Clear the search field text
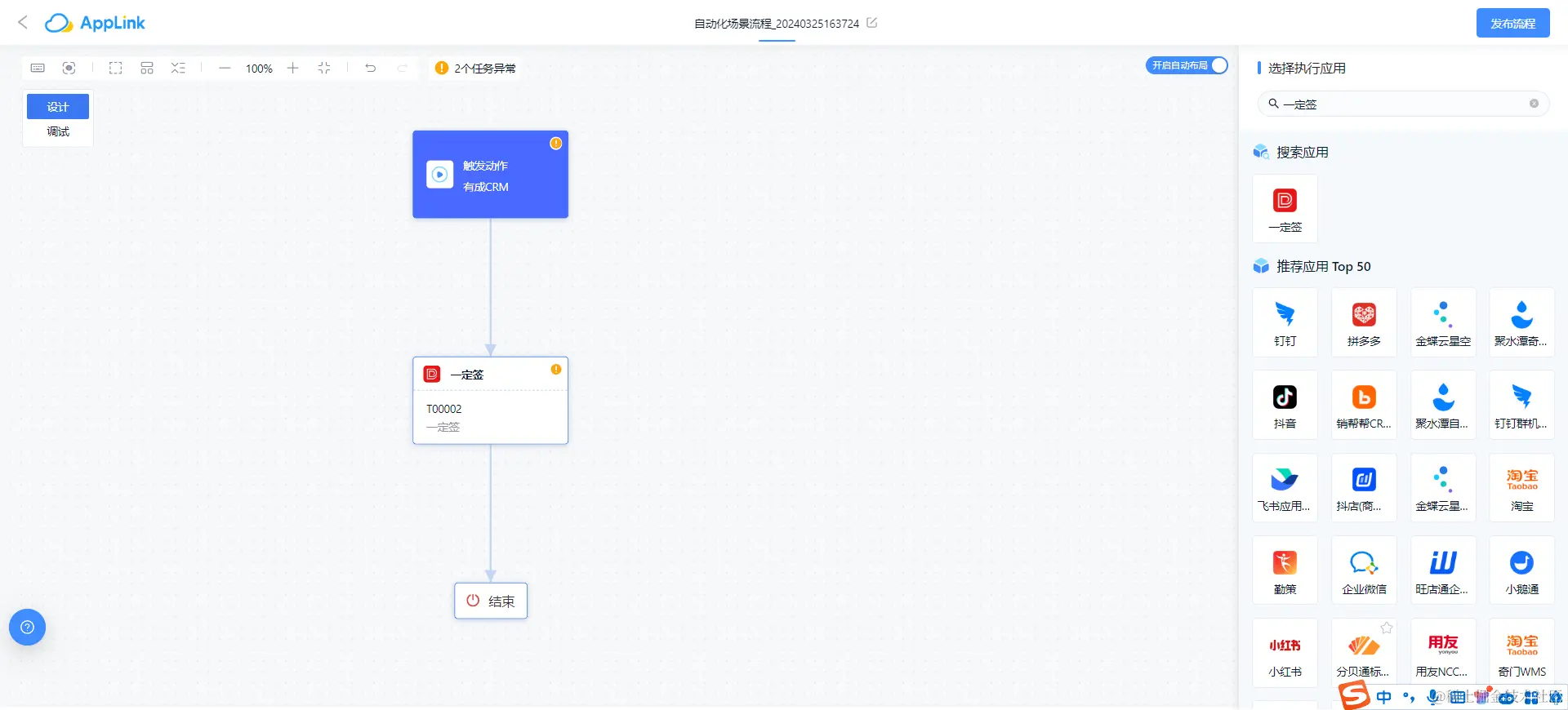The image size is (1568, 710). pyautogui.click(x=1534, y=103)
